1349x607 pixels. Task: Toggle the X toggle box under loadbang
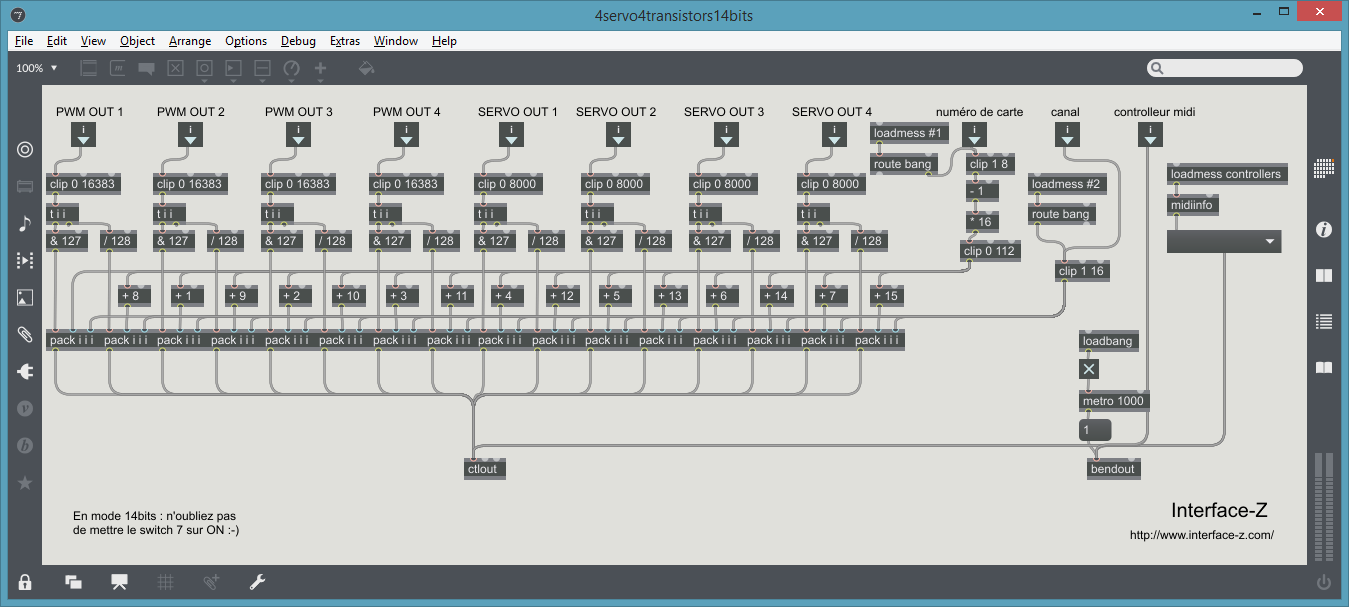pyautogui.click(x=1089, y=370)
